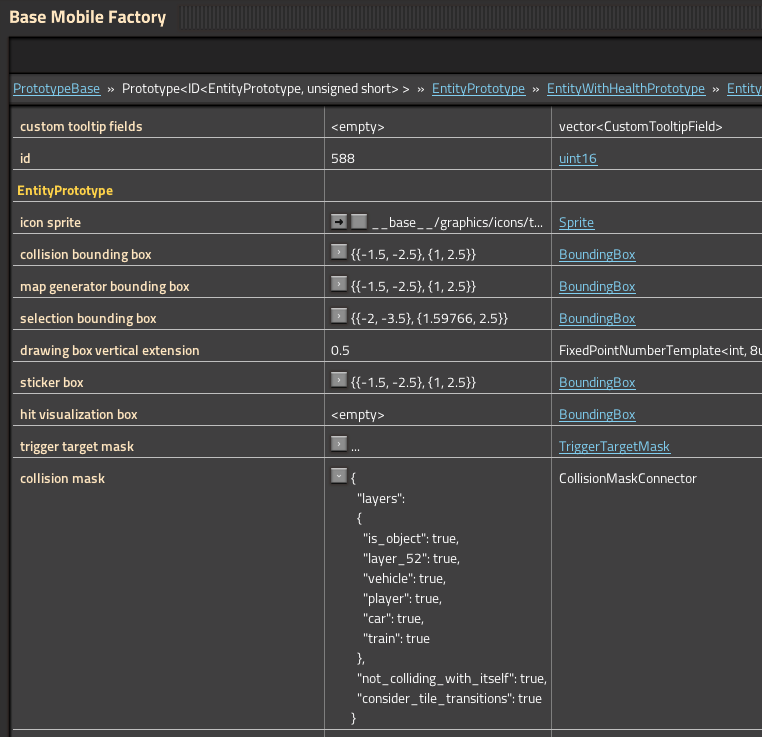Click the custom tooltip fields label
The image size is (762, 737).
tap(81, 126)
